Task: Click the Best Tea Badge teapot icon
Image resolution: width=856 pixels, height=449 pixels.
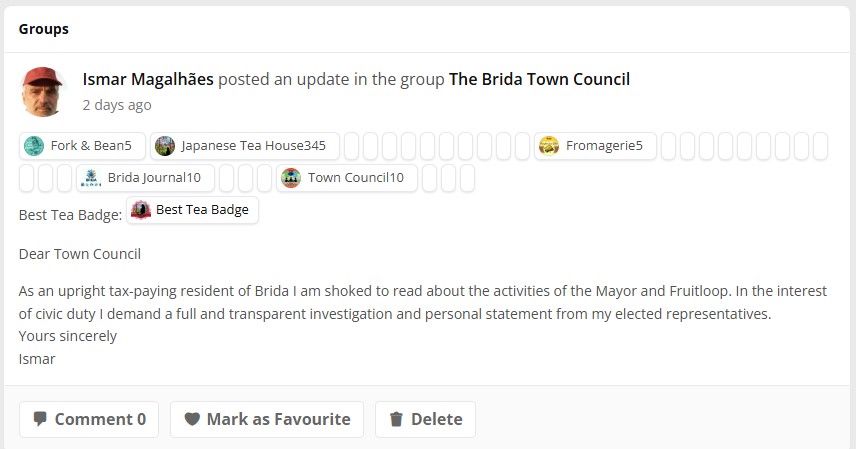Action: point(141,210)
